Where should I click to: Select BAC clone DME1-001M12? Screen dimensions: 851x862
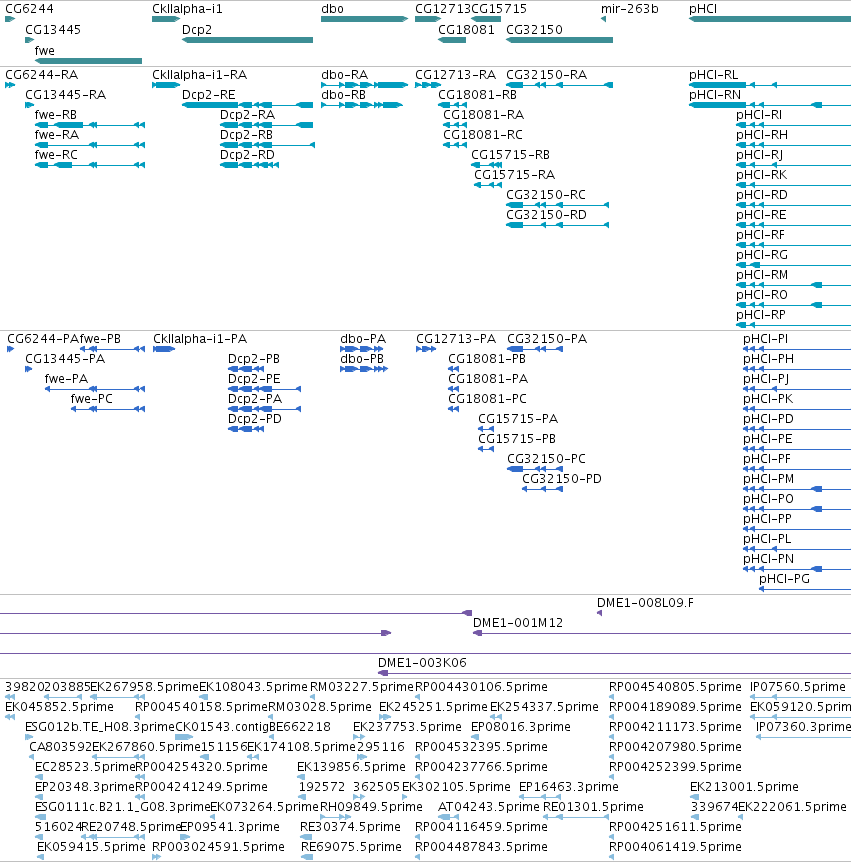pos(662,633)
